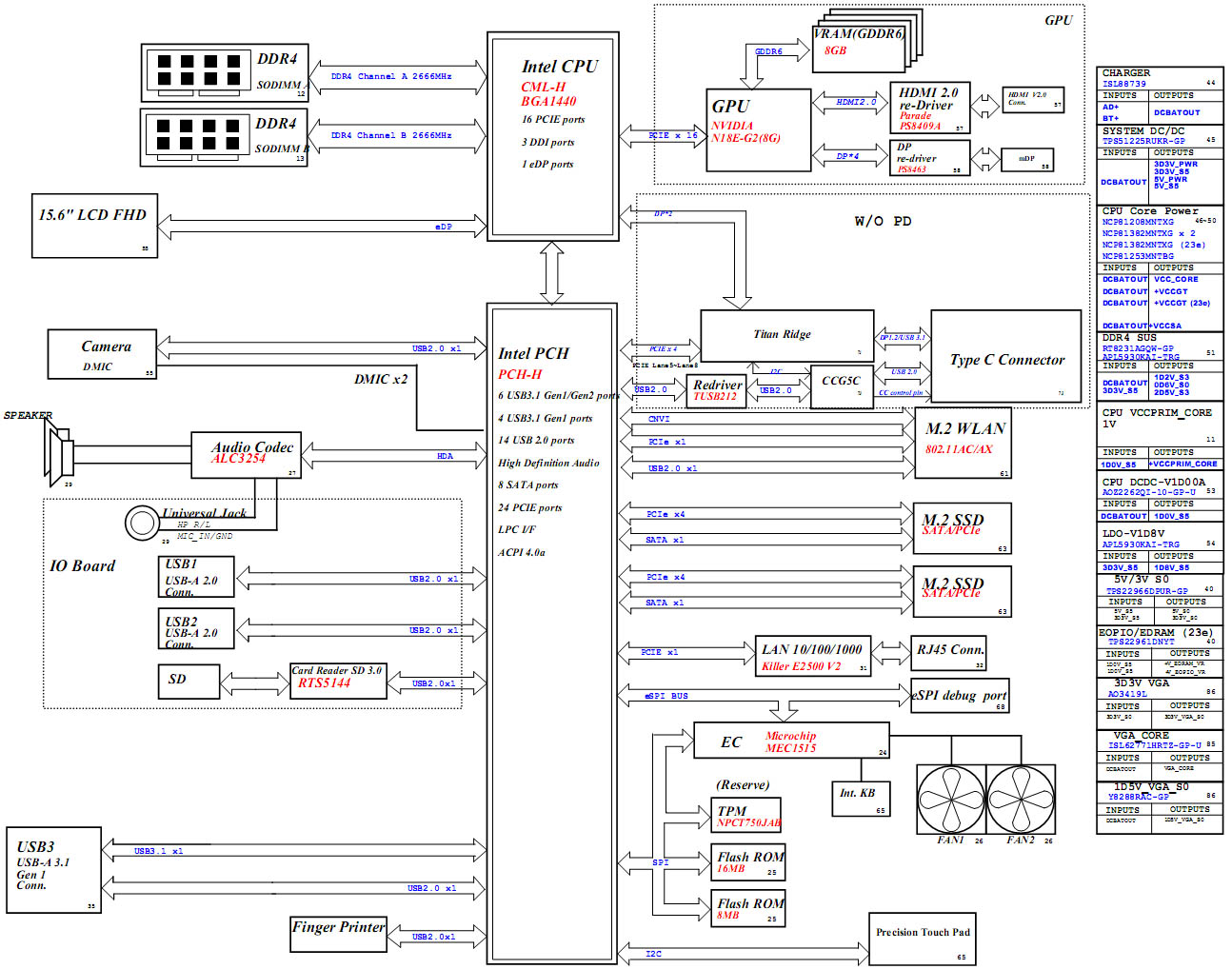The image size is (1232, 969).
Task: Click the DDR4 SUS power heading
Action: tap(1129, 337)
